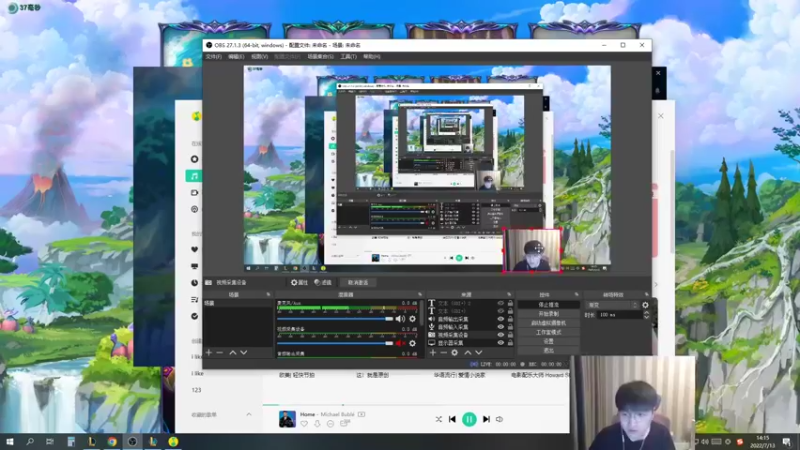Click the 退出 exit button in controls
The width and height of the screenshot is (800, 450).
point(548,351)
